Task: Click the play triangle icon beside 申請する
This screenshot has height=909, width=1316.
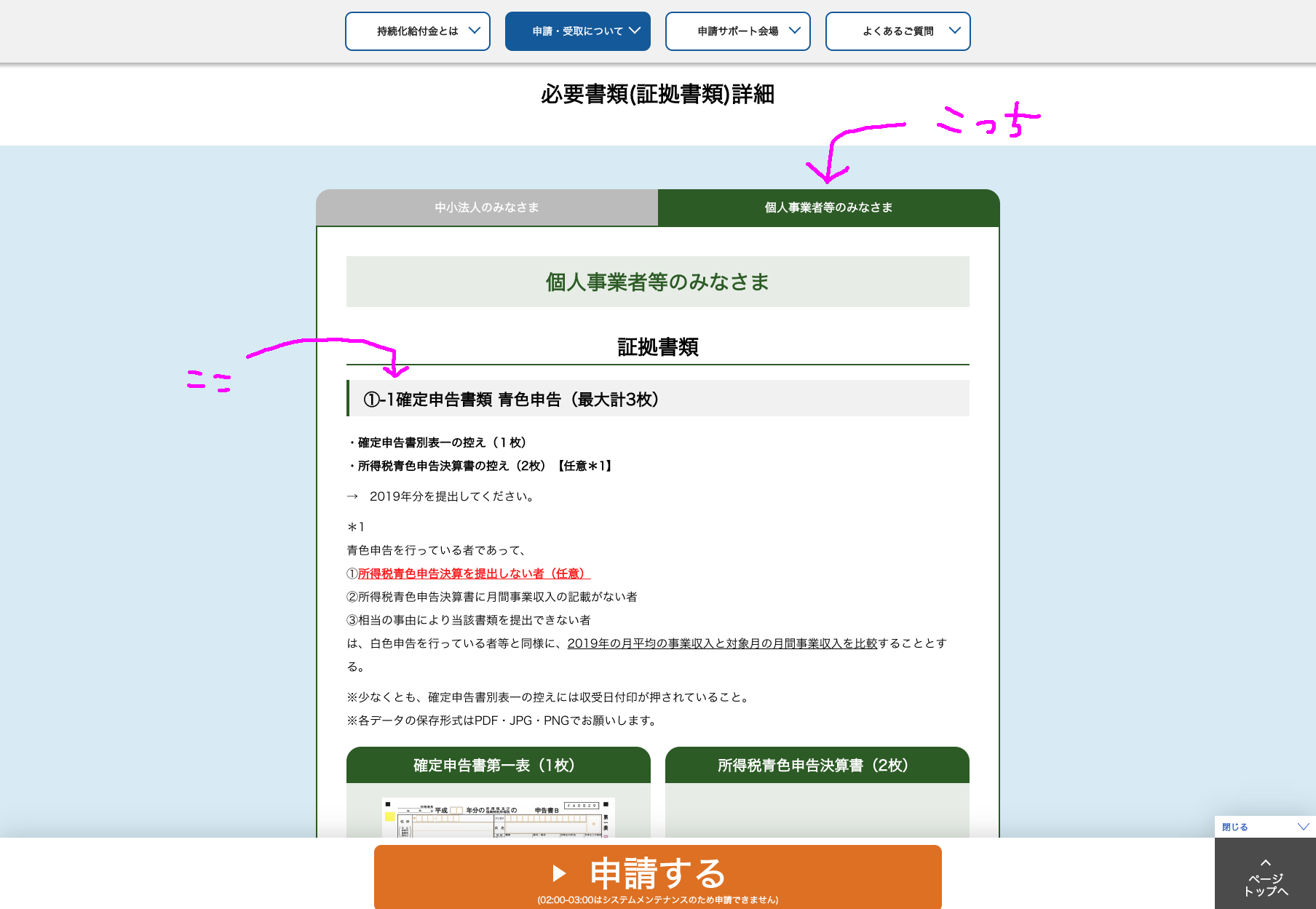Action: pyautogui.click(x=559, y=873)
